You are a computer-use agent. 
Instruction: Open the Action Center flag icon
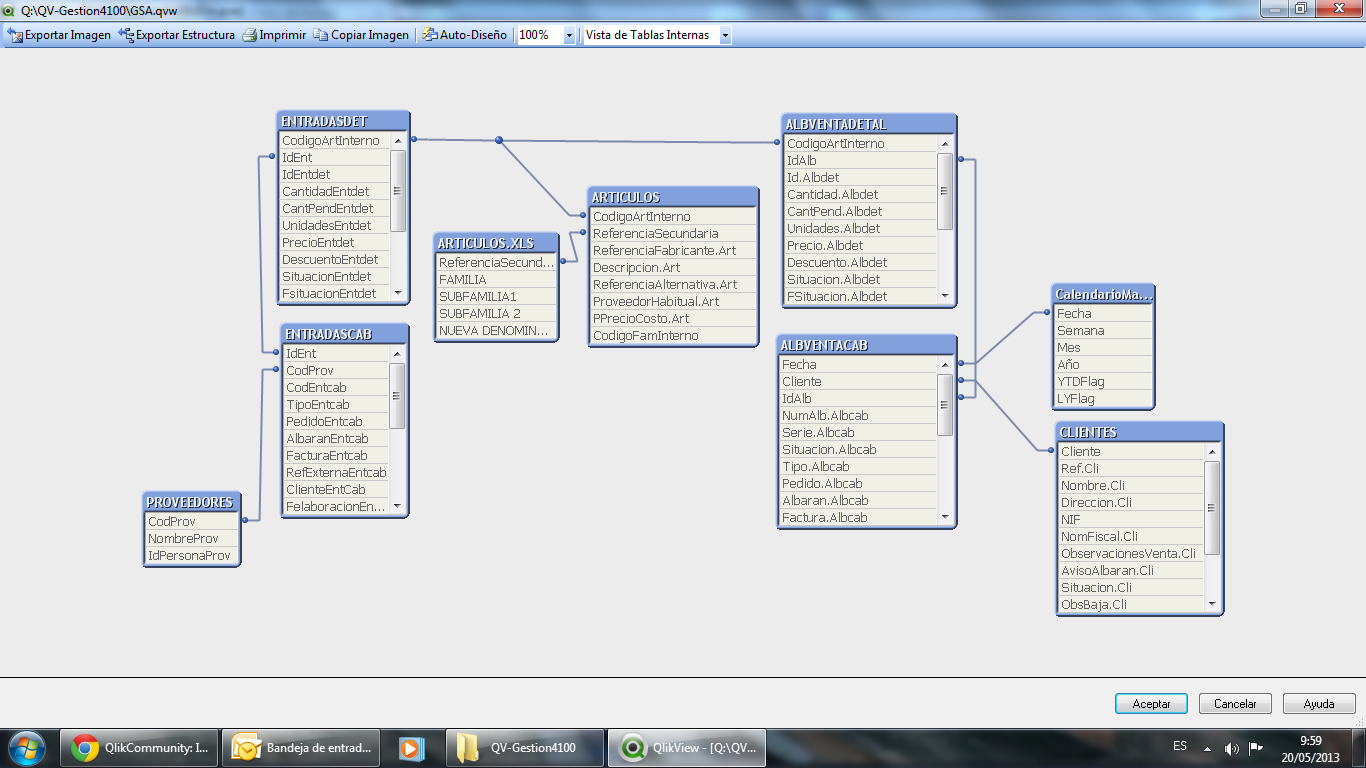(x=1257, y=748)
